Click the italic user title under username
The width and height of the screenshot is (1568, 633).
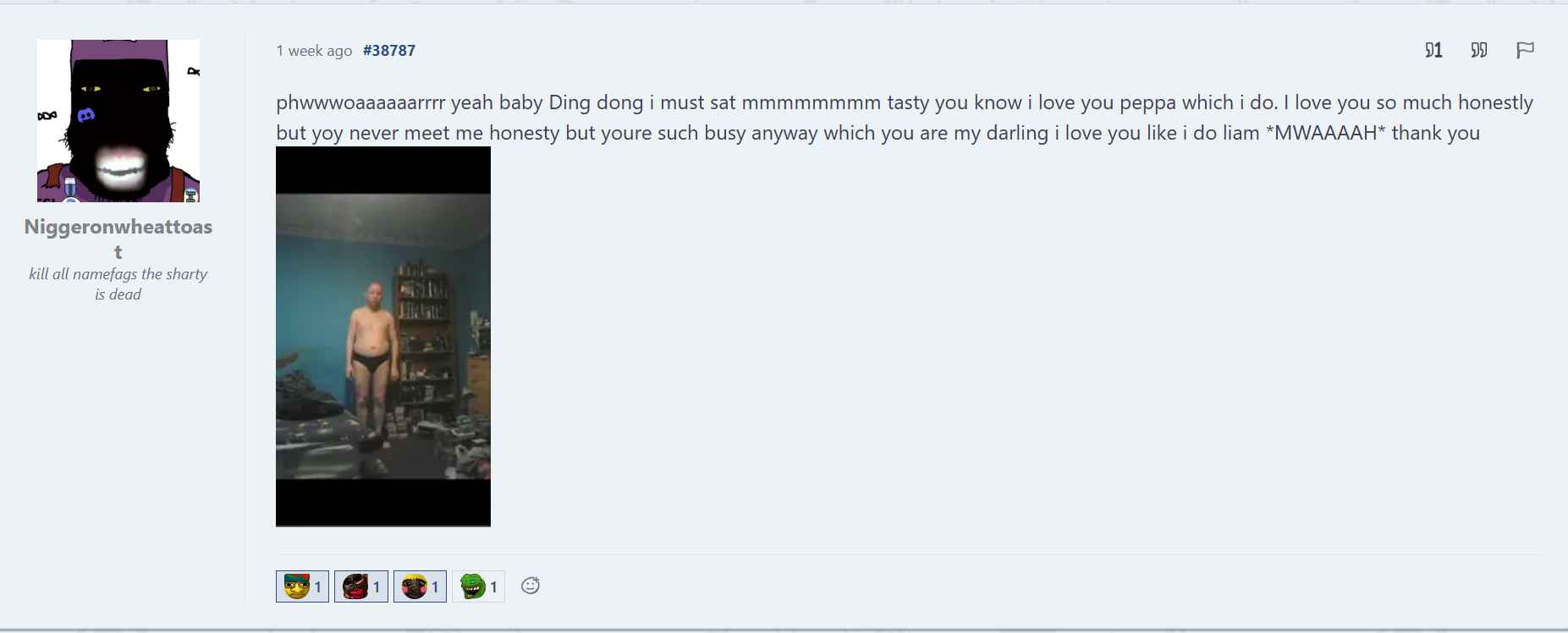click(x=118, y=284)
